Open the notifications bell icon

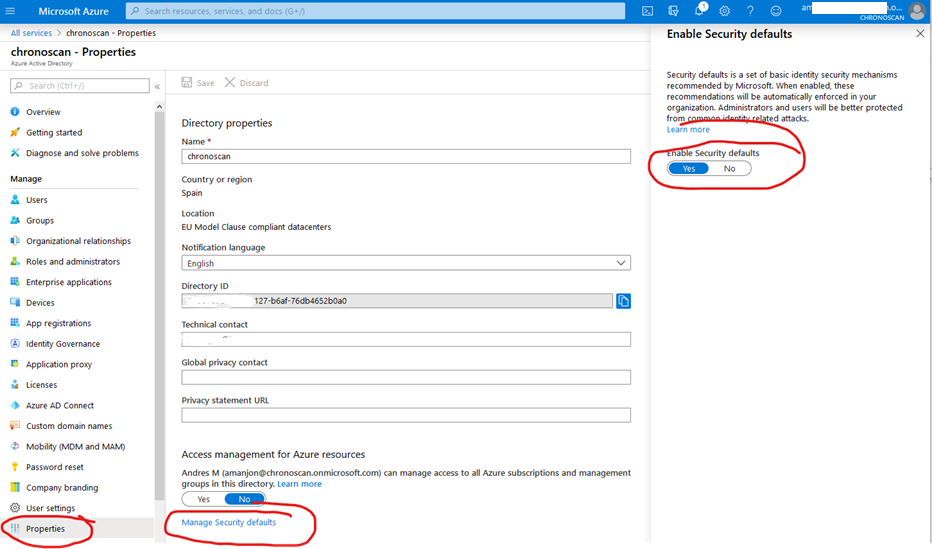699,11
